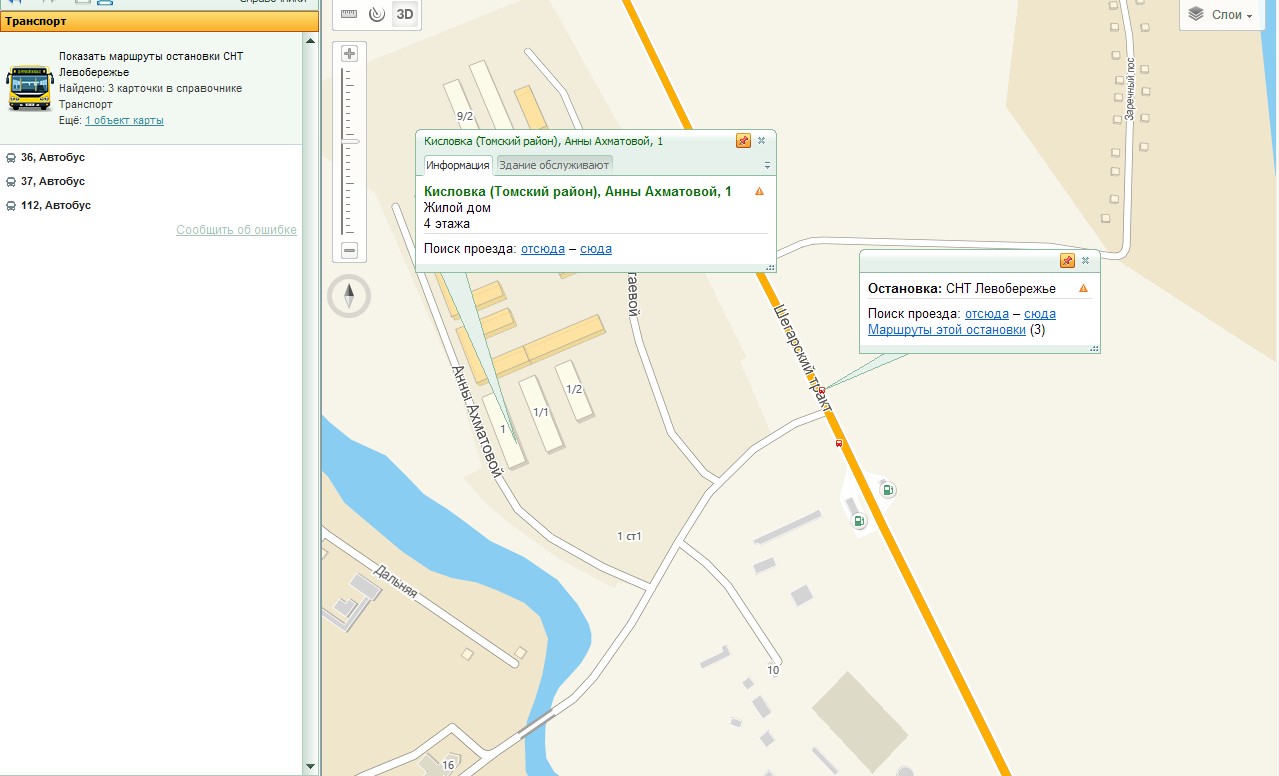This screenshot has height=776, width=1279.
Task: Pin the СНТ Левобережье stop popup
Action: click(x=1067, y=261)
